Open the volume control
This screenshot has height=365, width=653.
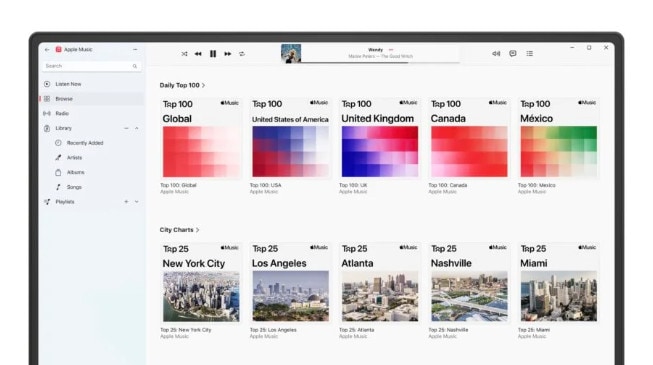(496, 53)
